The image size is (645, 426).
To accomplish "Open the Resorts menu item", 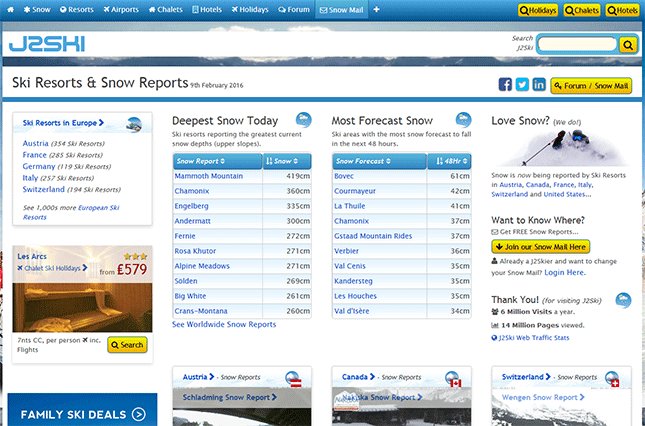I will [x=77, y=9].
